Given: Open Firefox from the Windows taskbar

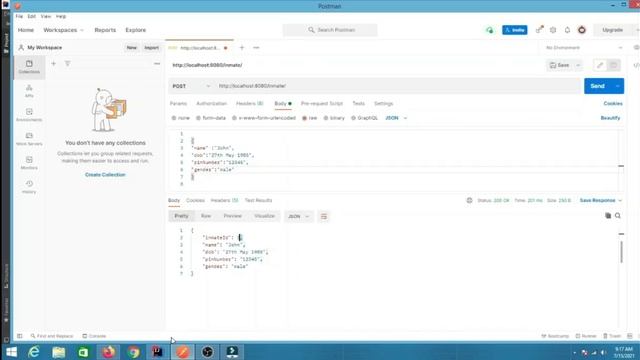Looking at the screenshot, I should (109, 352).
